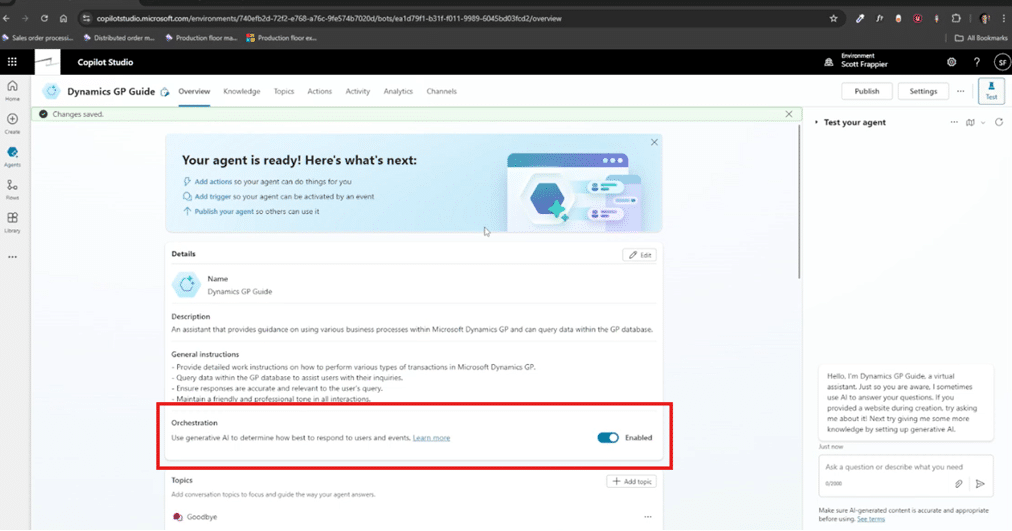Collapse the Test your agent section
The width and height of the screenshot is (1012, 531).
tap(816, 122)
